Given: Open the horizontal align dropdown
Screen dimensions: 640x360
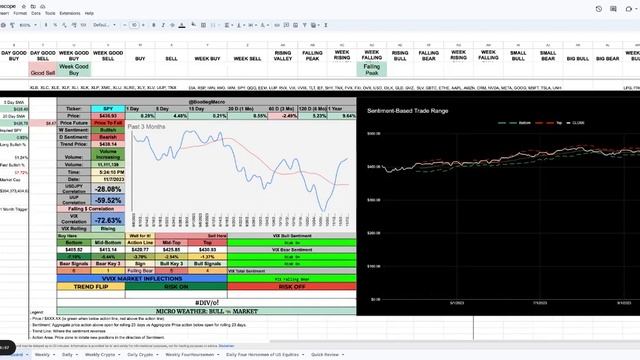Looking at the screenshot, I should 229,25.
